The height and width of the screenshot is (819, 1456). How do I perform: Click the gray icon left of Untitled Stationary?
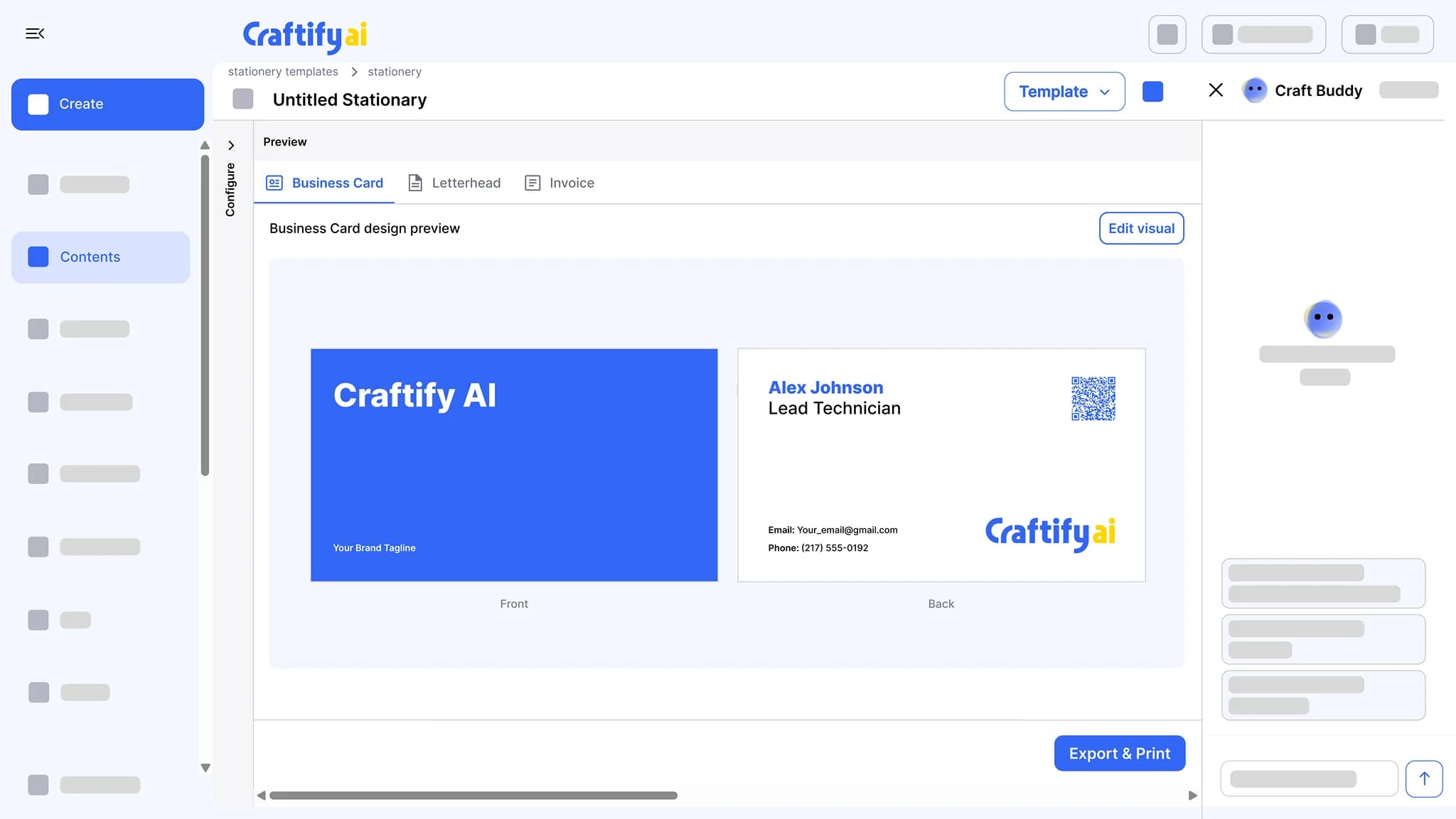(243, 99)
